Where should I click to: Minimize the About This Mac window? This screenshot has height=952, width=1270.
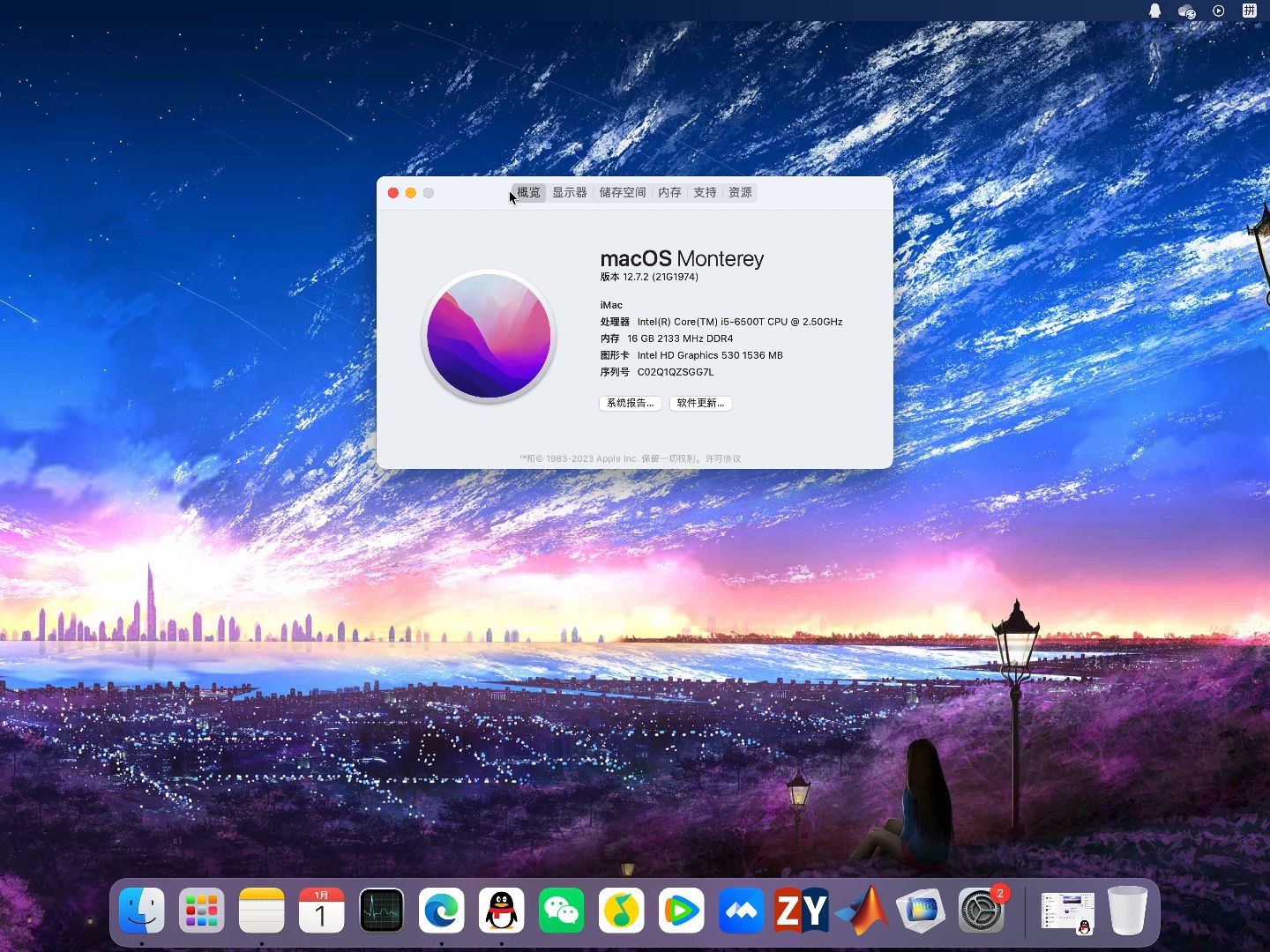[x=411, y=193]
